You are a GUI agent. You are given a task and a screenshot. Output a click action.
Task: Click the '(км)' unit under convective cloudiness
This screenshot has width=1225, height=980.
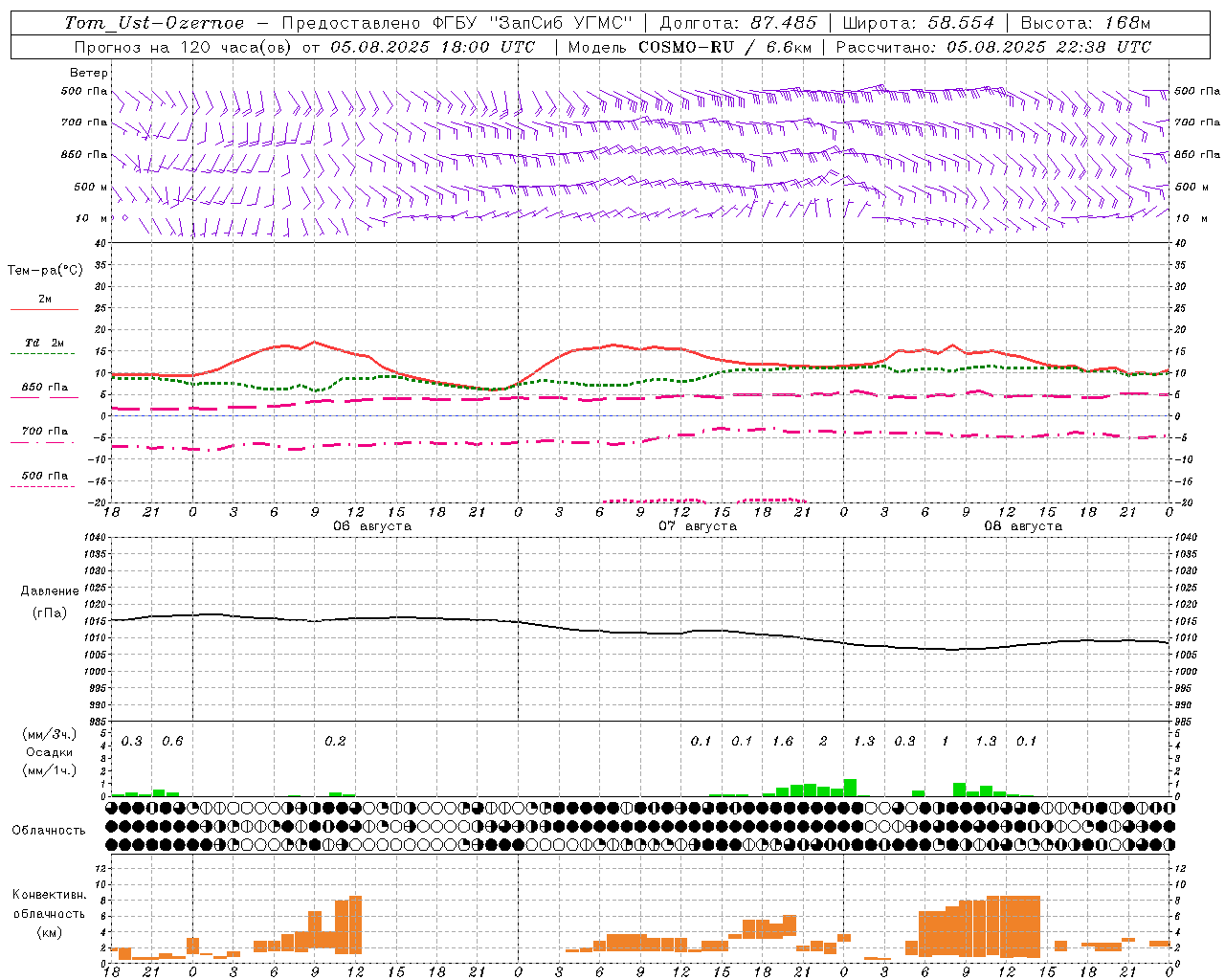coord(49,932)
